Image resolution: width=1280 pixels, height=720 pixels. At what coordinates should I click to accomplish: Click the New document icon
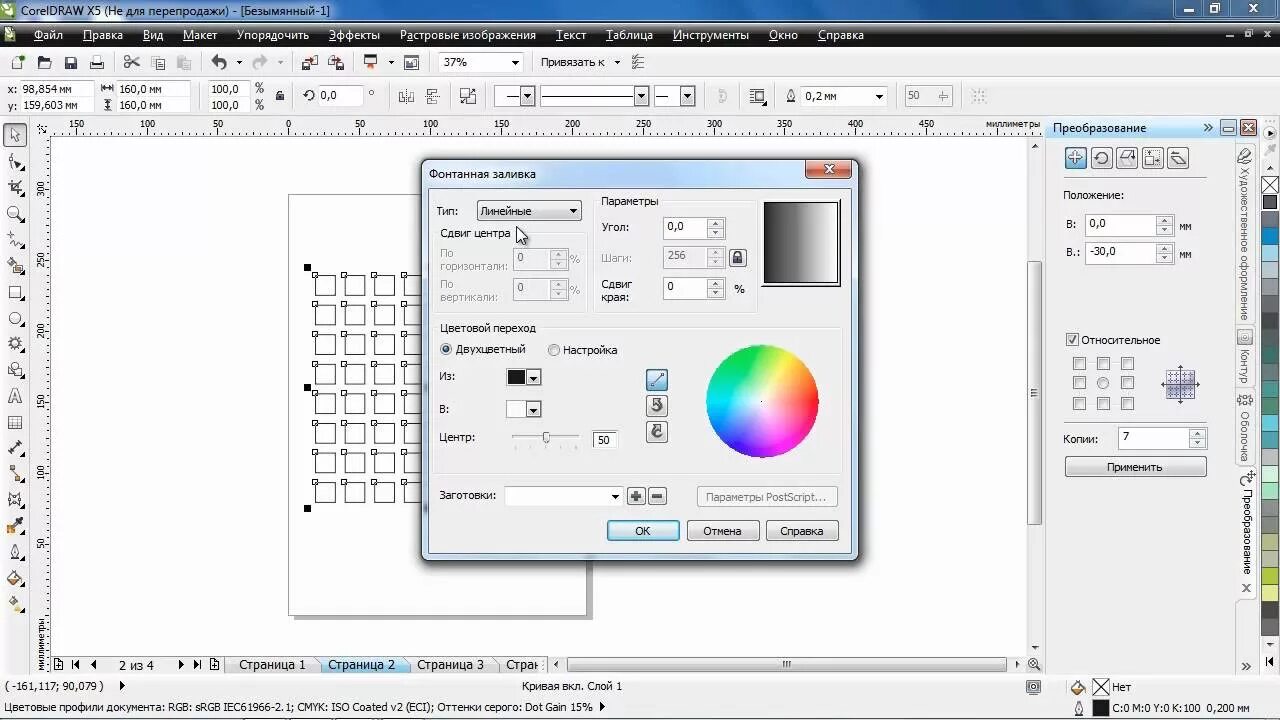[x=17, y=62]
